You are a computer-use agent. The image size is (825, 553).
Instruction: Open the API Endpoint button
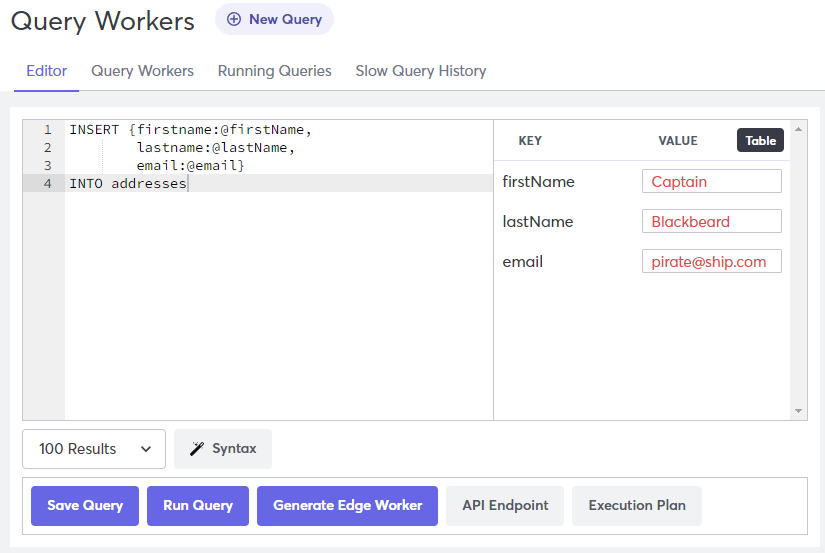tap(505, 505)
